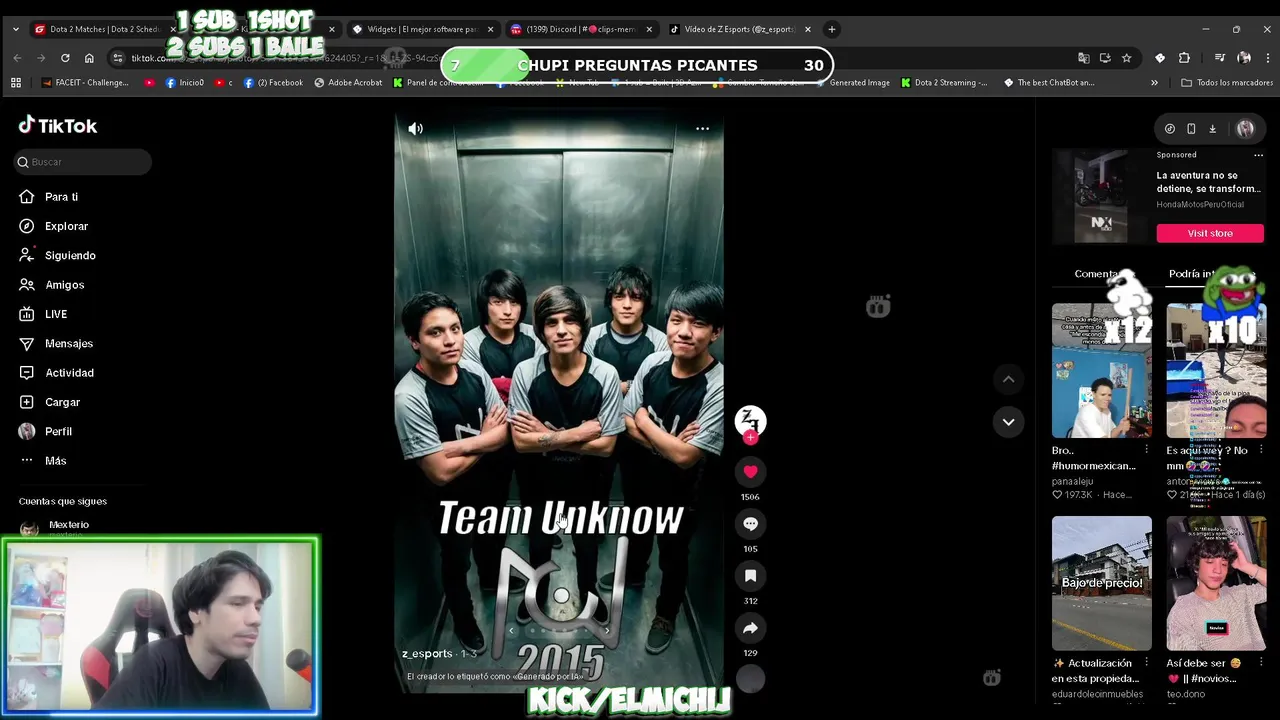The height and width of the screenshot is (720, 1280).
Task: Expand the bookmarks overflow chevron
Action: 1155,83
